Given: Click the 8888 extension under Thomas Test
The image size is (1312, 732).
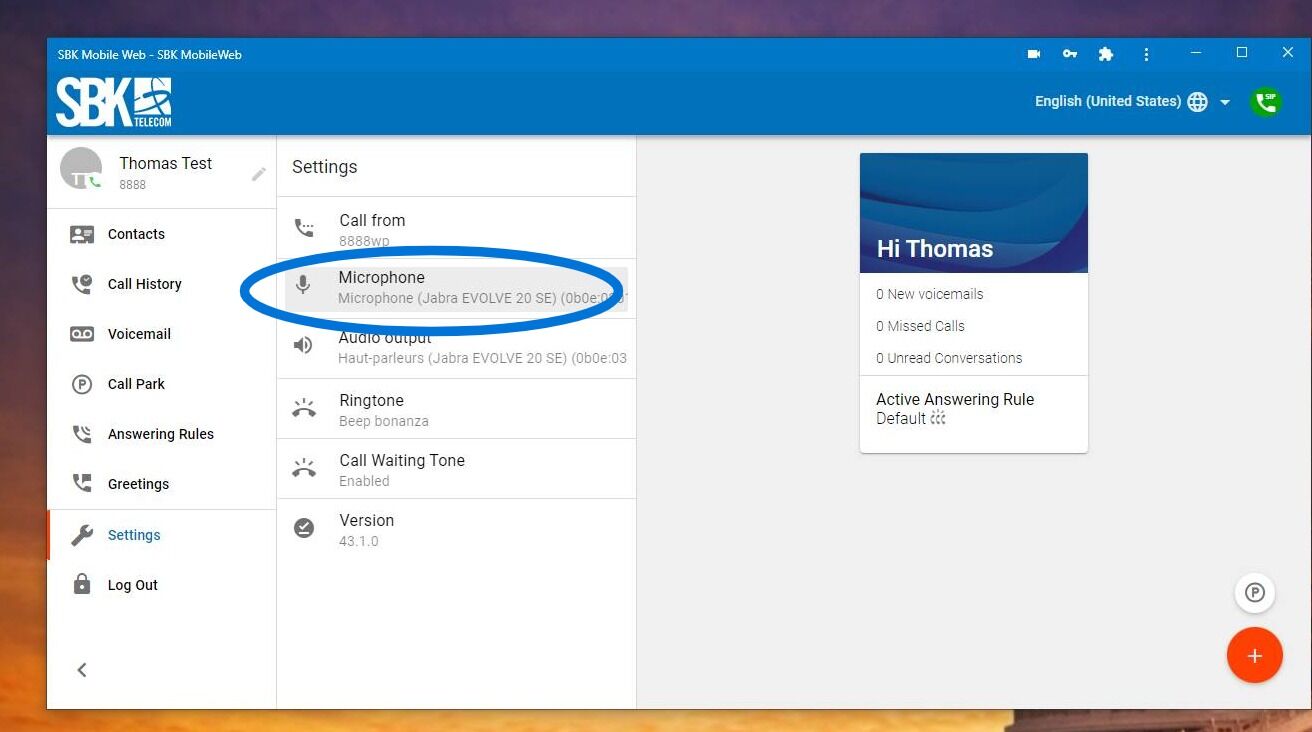Looking at the screenshot, I should pyautogui.click(x=133, y=185).
